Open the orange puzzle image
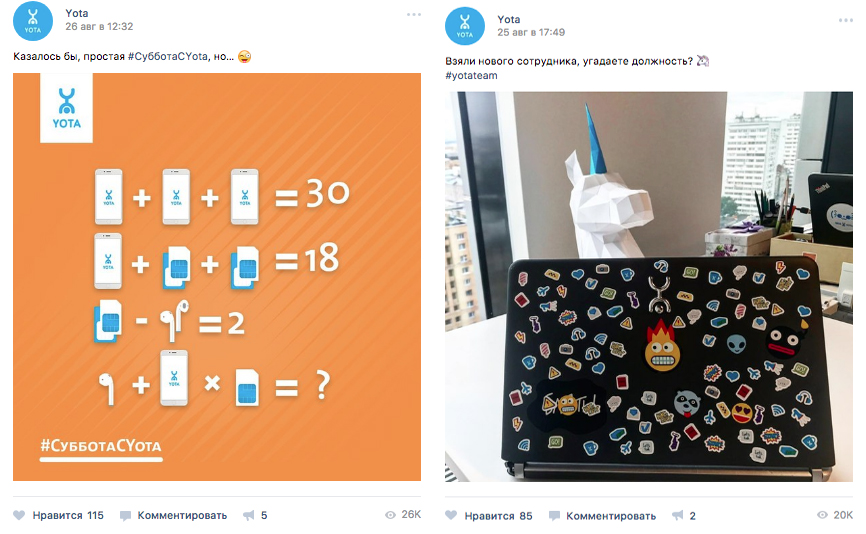 click(217, 277)
